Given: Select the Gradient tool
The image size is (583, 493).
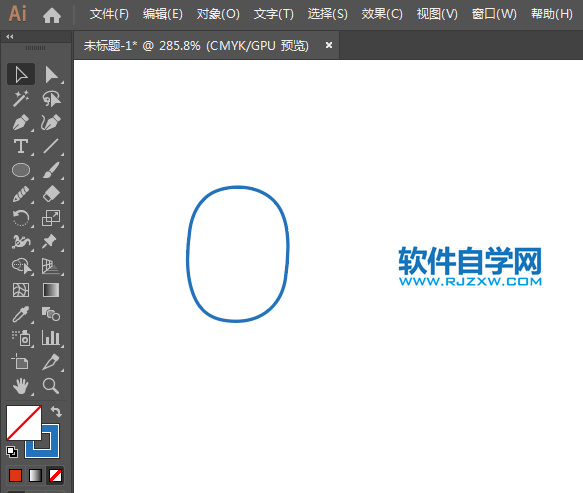Looking at the screenshot, I should tap(51, 290).
